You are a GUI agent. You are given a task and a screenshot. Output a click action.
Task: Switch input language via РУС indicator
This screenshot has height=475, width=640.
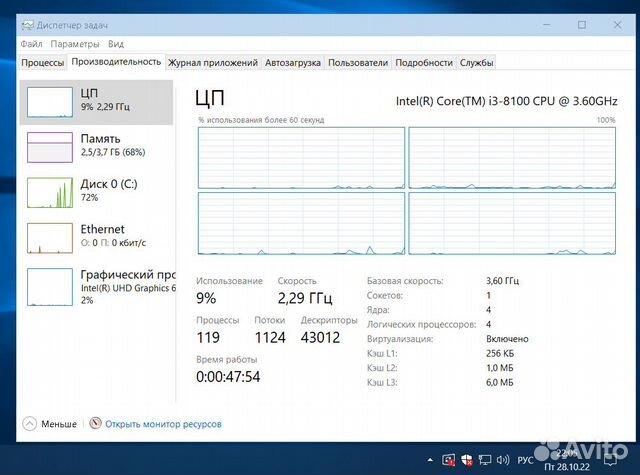click(525, 460)
